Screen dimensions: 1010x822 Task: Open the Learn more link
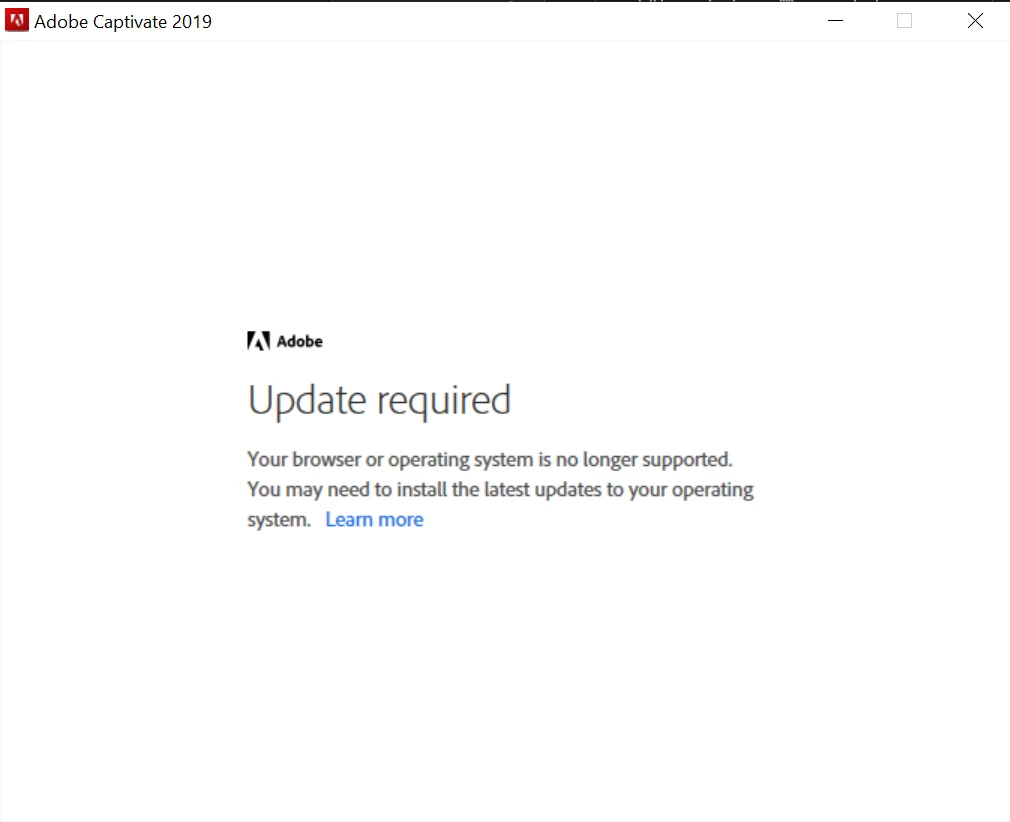[374, 520]
